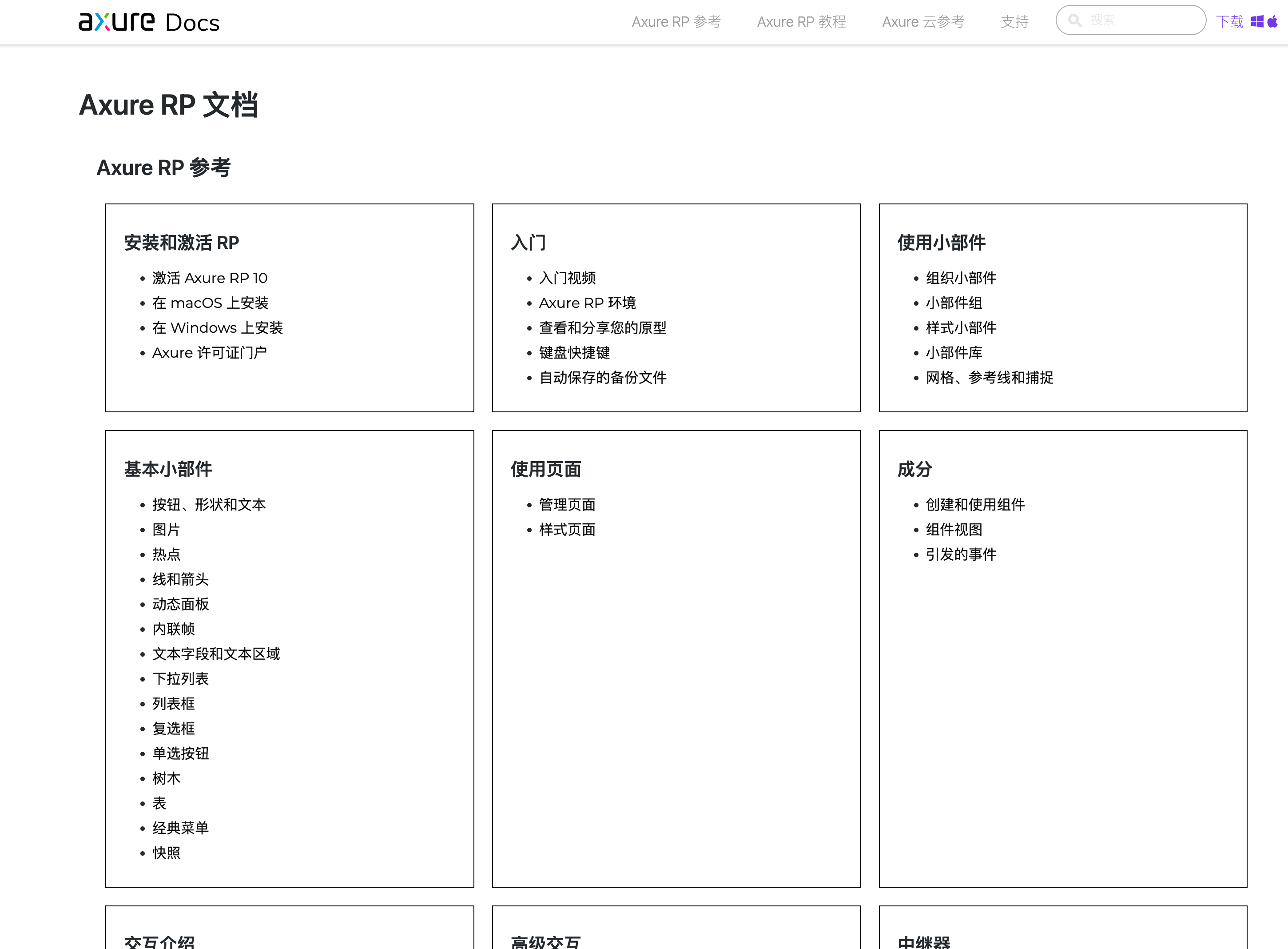The height and width of the screenshot is (949, 1288).
Task: Open 组织小部件 link
Action: (x=961, y=278)
